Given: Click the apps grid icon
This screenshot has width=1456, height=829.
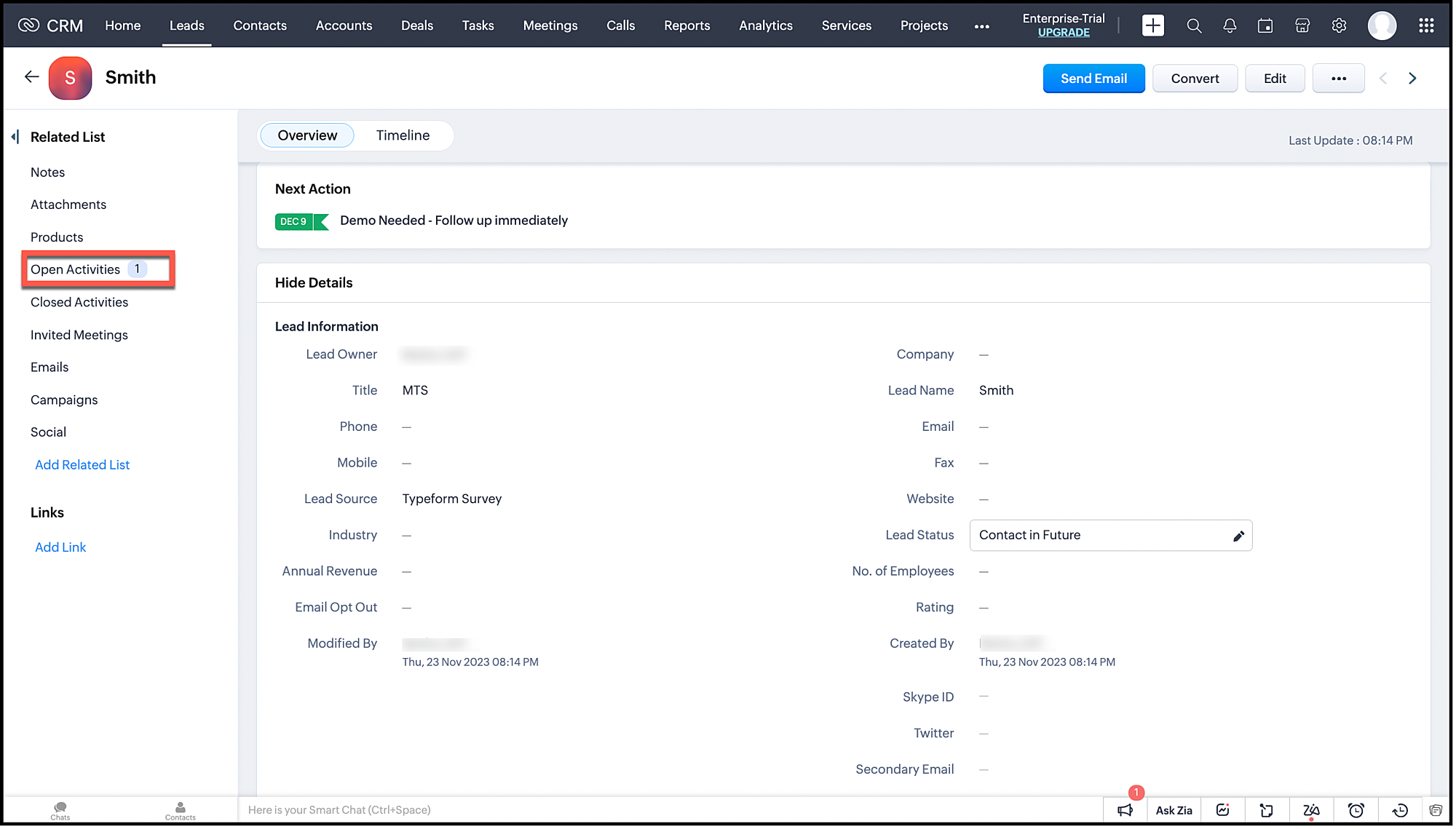Looking at the screenshot, I should click(1426, 25).
